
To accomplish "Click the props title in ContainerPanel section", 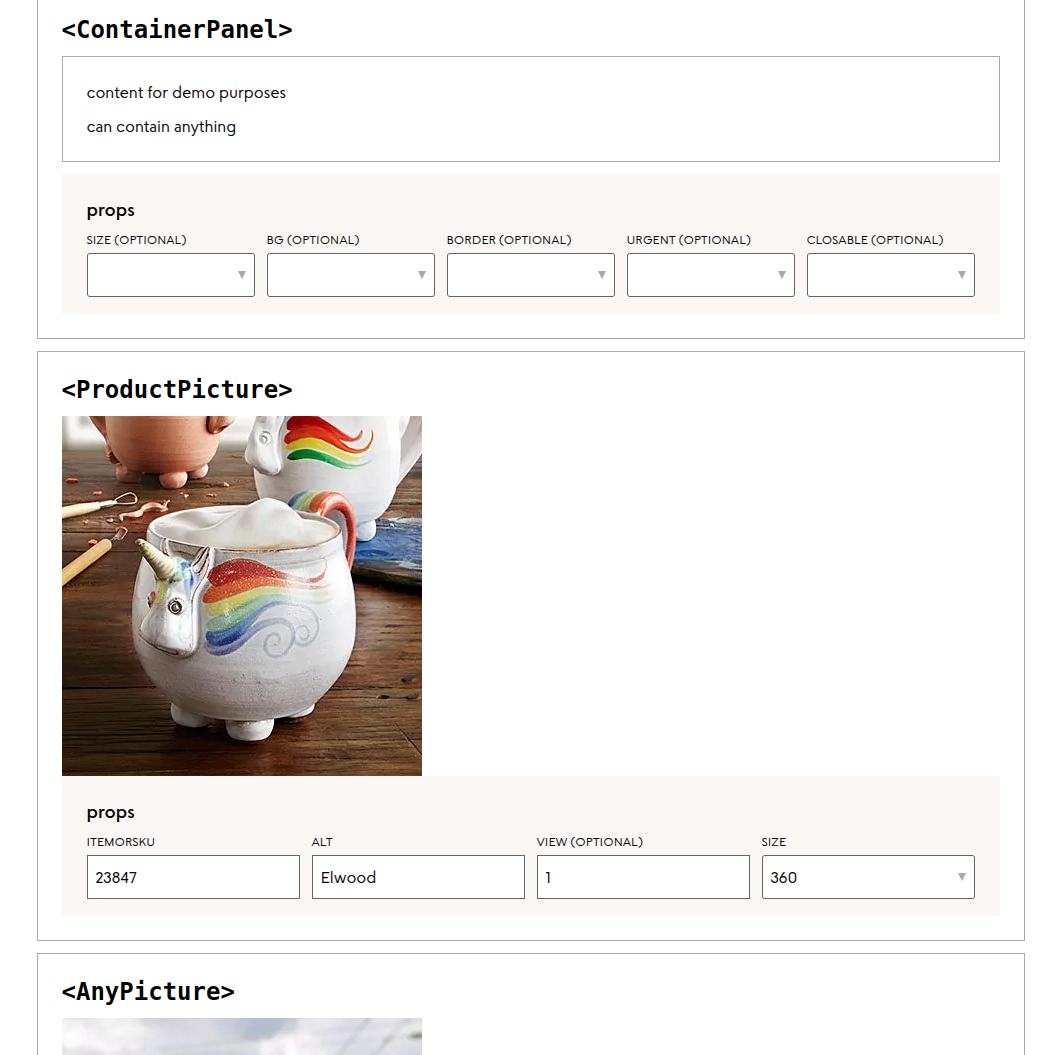I will pyautogui.click(x=110, y=210).
